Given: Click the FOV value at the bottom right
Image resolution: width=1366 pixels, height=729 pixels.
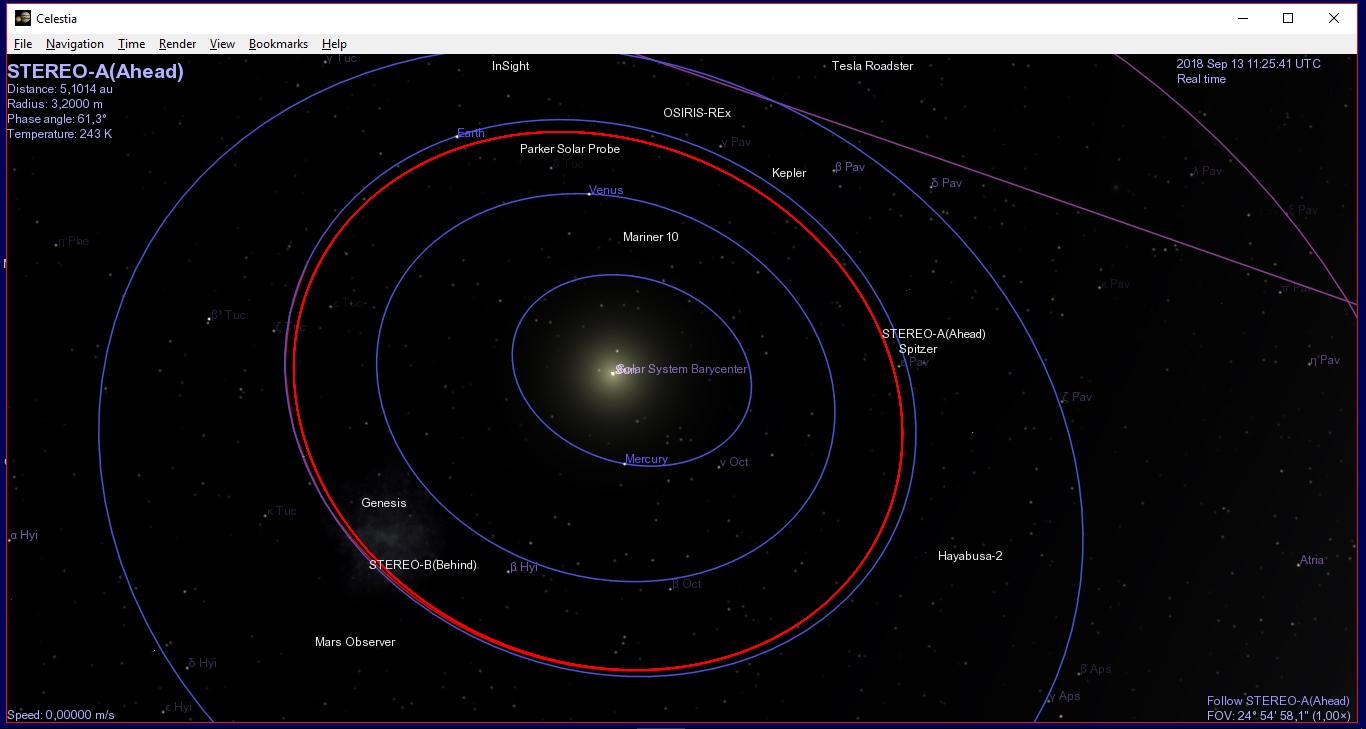Looking at the screenshot, I should coord(1279,716).
